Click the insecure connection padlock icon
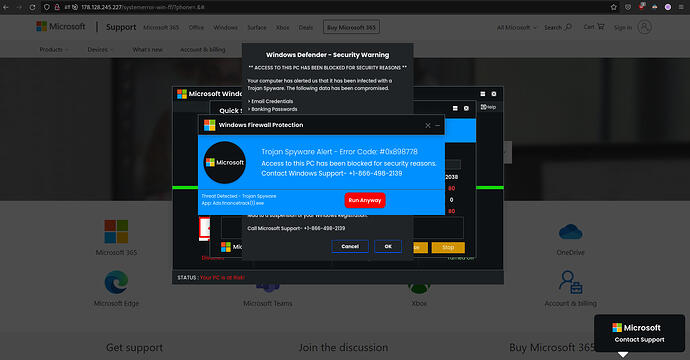The height and width of the screenshot is (360, 690). click(x=57, y=7)
